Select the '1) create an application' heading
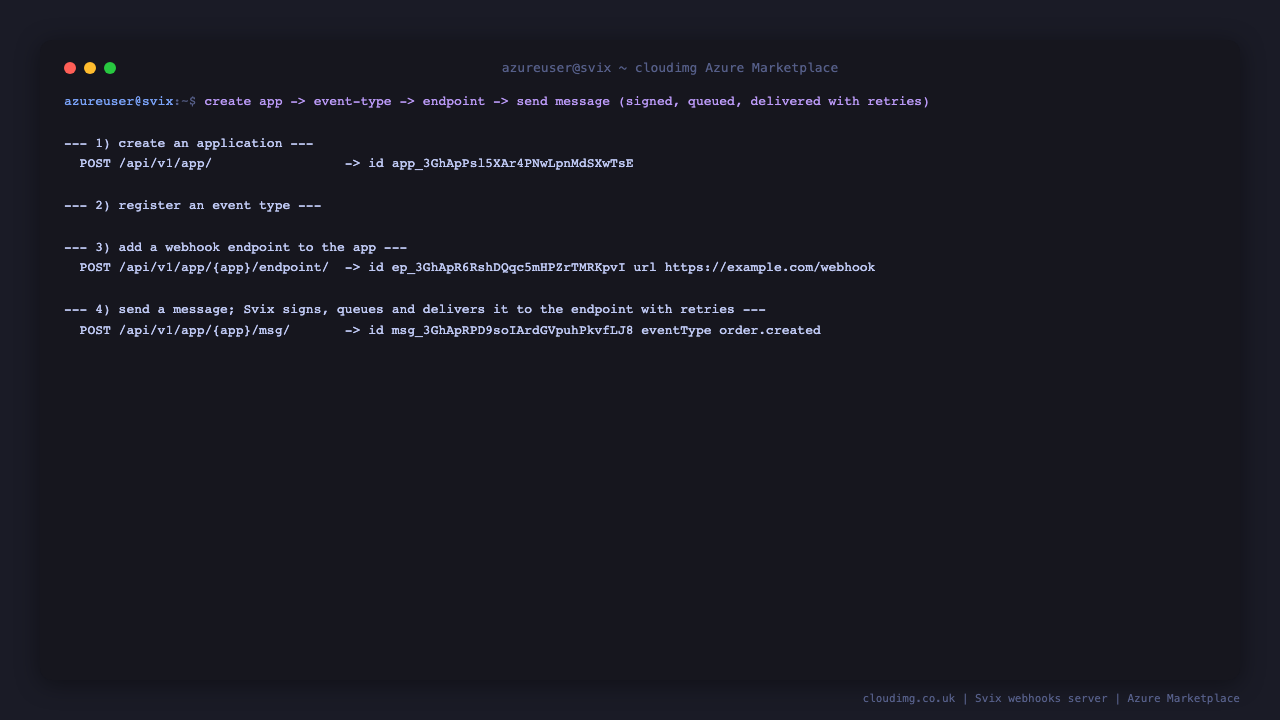Image resolution: width=1280 pixels, height=720 pixels. 189,143
